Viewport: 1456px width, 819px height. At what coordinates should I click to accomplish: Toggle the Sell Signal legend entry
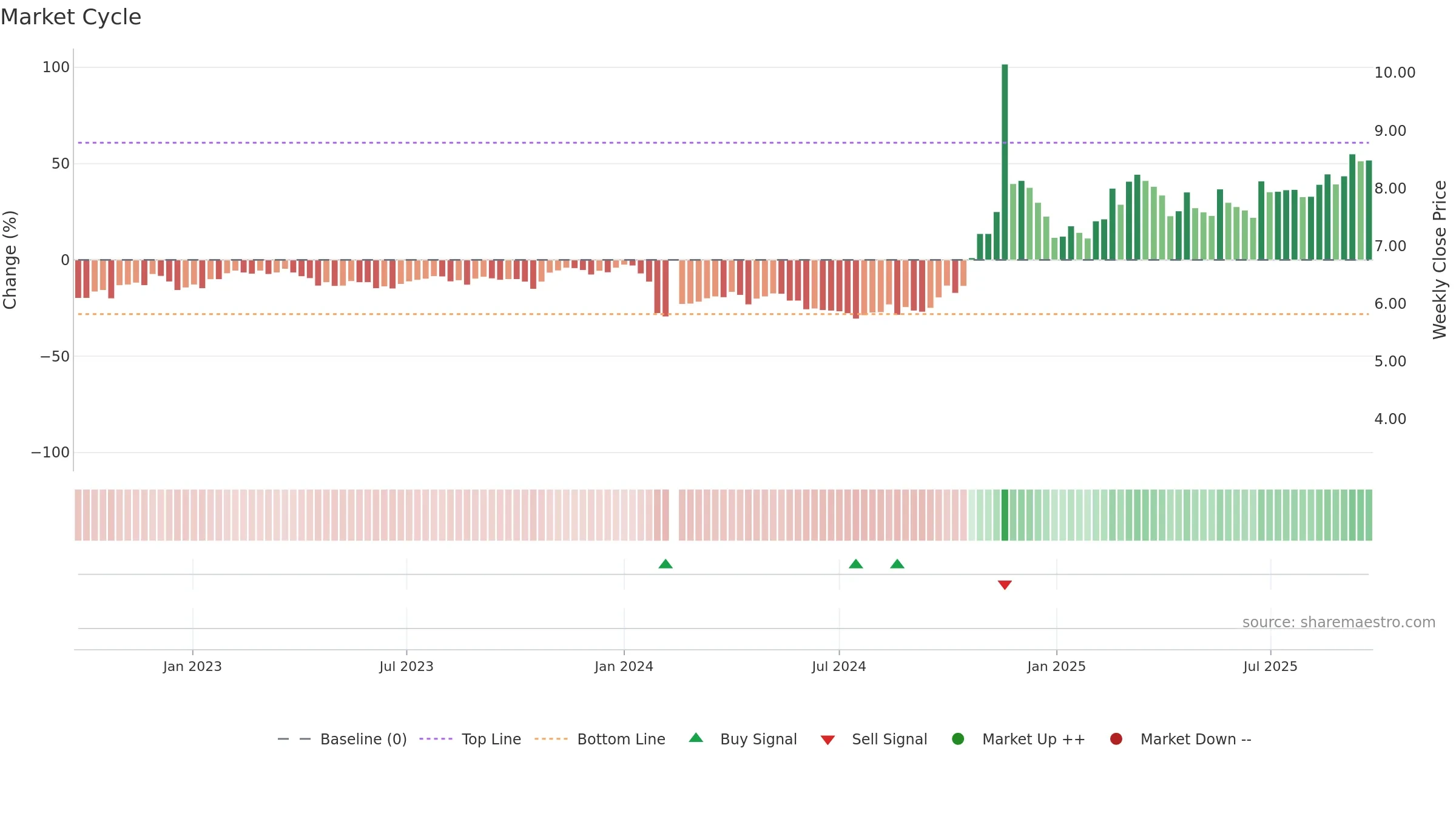click(x=874, y=739)
